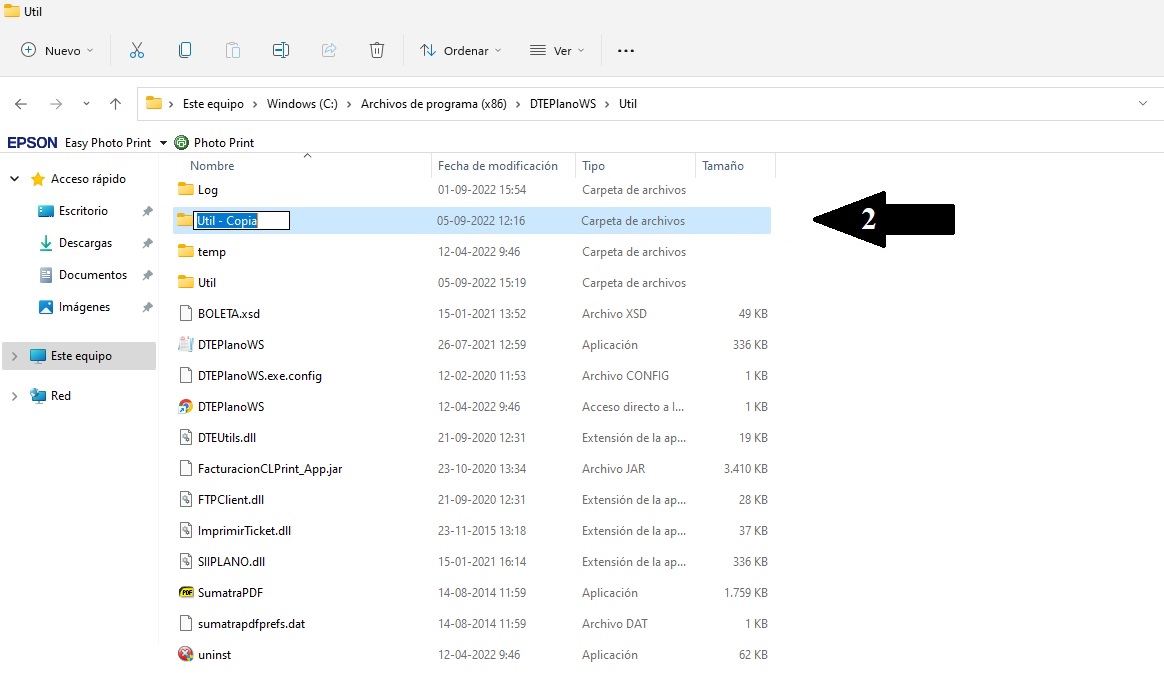Screen dimensions: 1164x674
Task: Sort by Fecha de modificación column
Action: click(x=497, y=166)
